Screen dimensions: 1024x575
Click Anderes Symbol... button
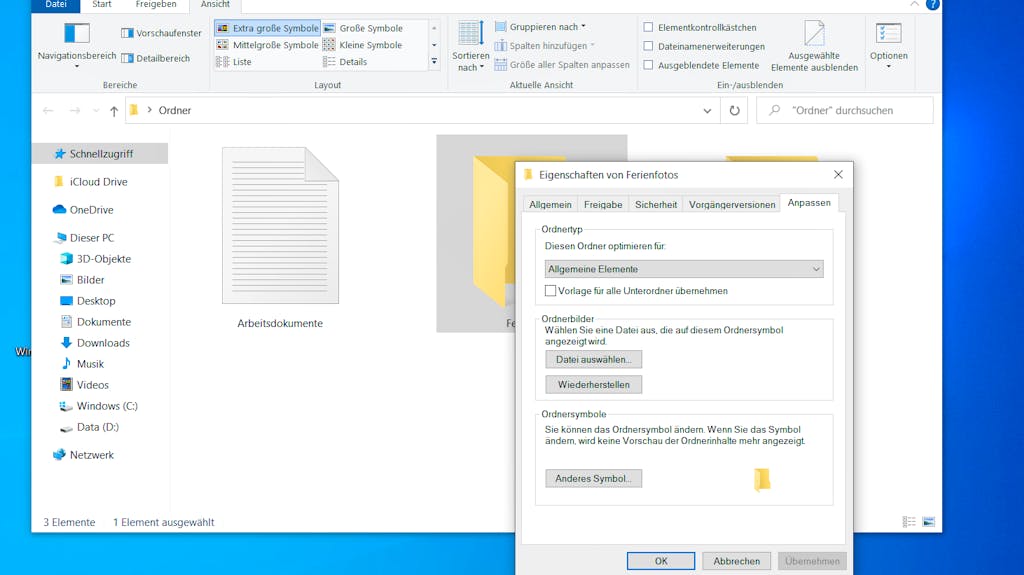tap(594, 478)
